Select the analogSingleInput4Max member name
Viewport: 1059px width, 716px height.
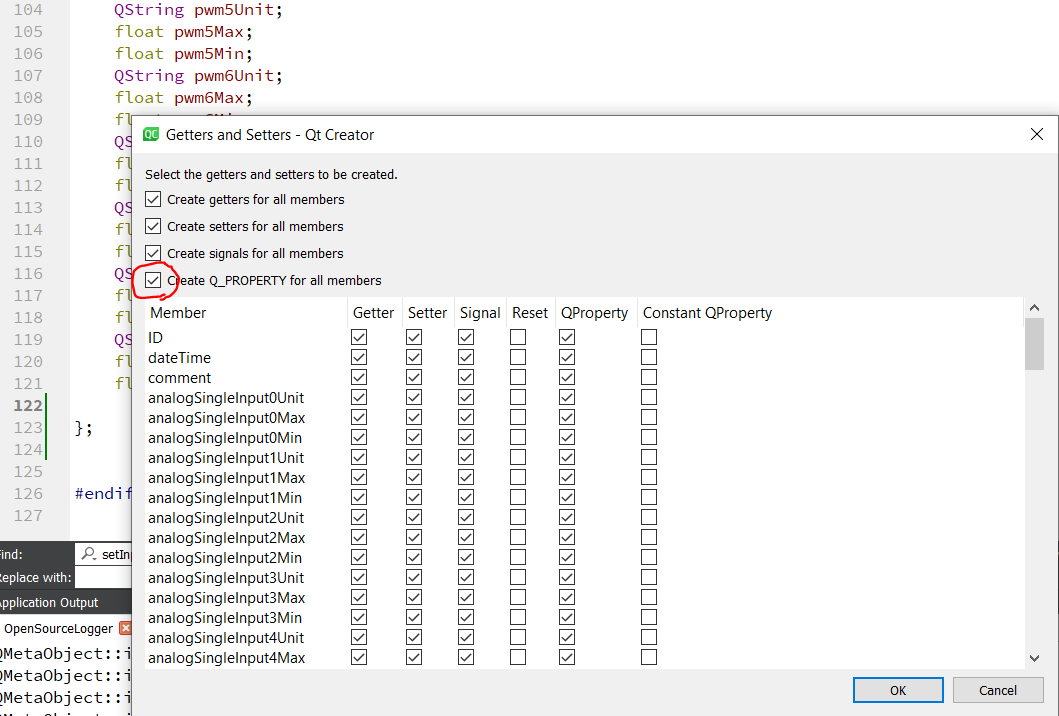click(227, 658)
